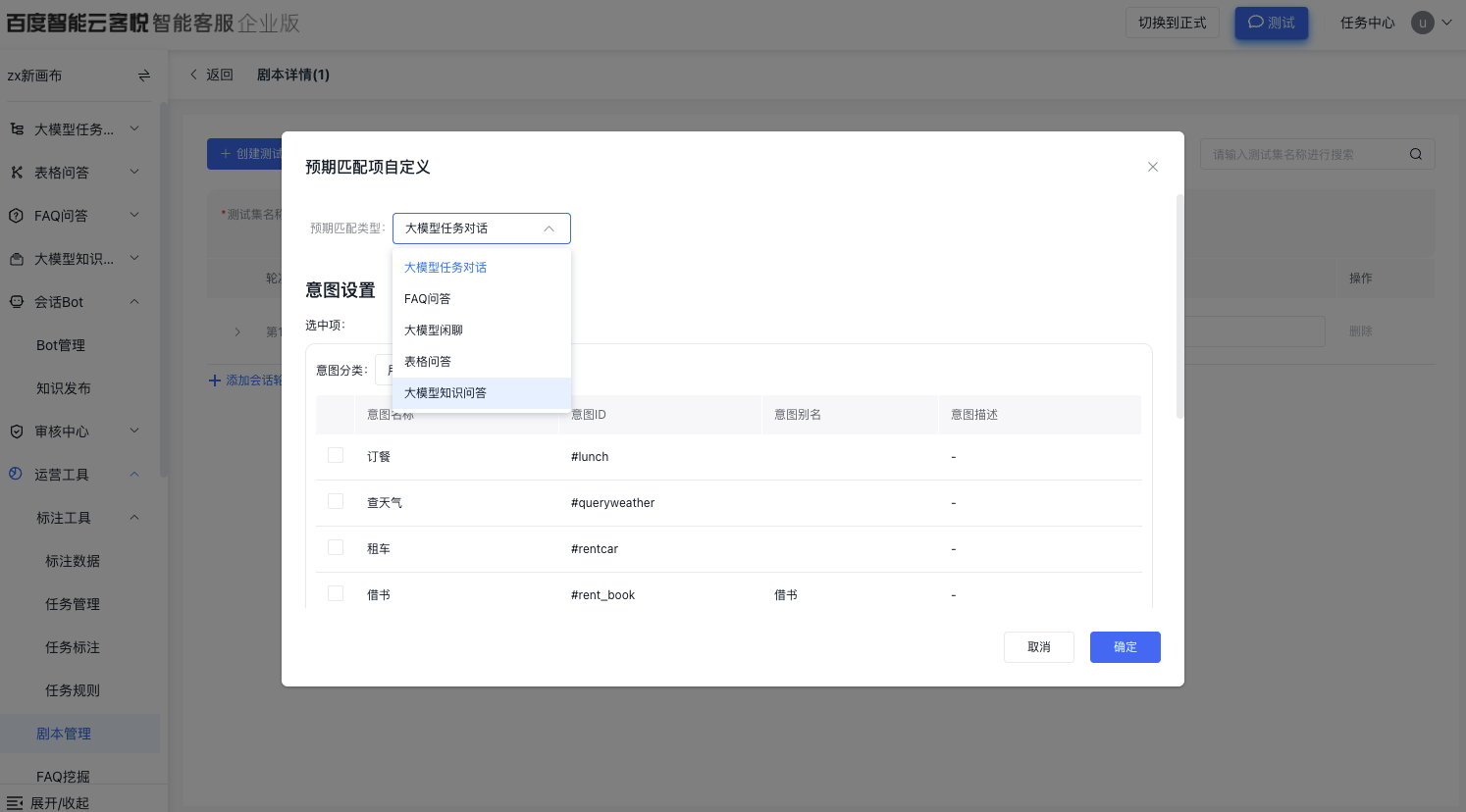Click the dialog's vertical scrollbar
The image size is (1466, 812).
(x=1179, y=307)
